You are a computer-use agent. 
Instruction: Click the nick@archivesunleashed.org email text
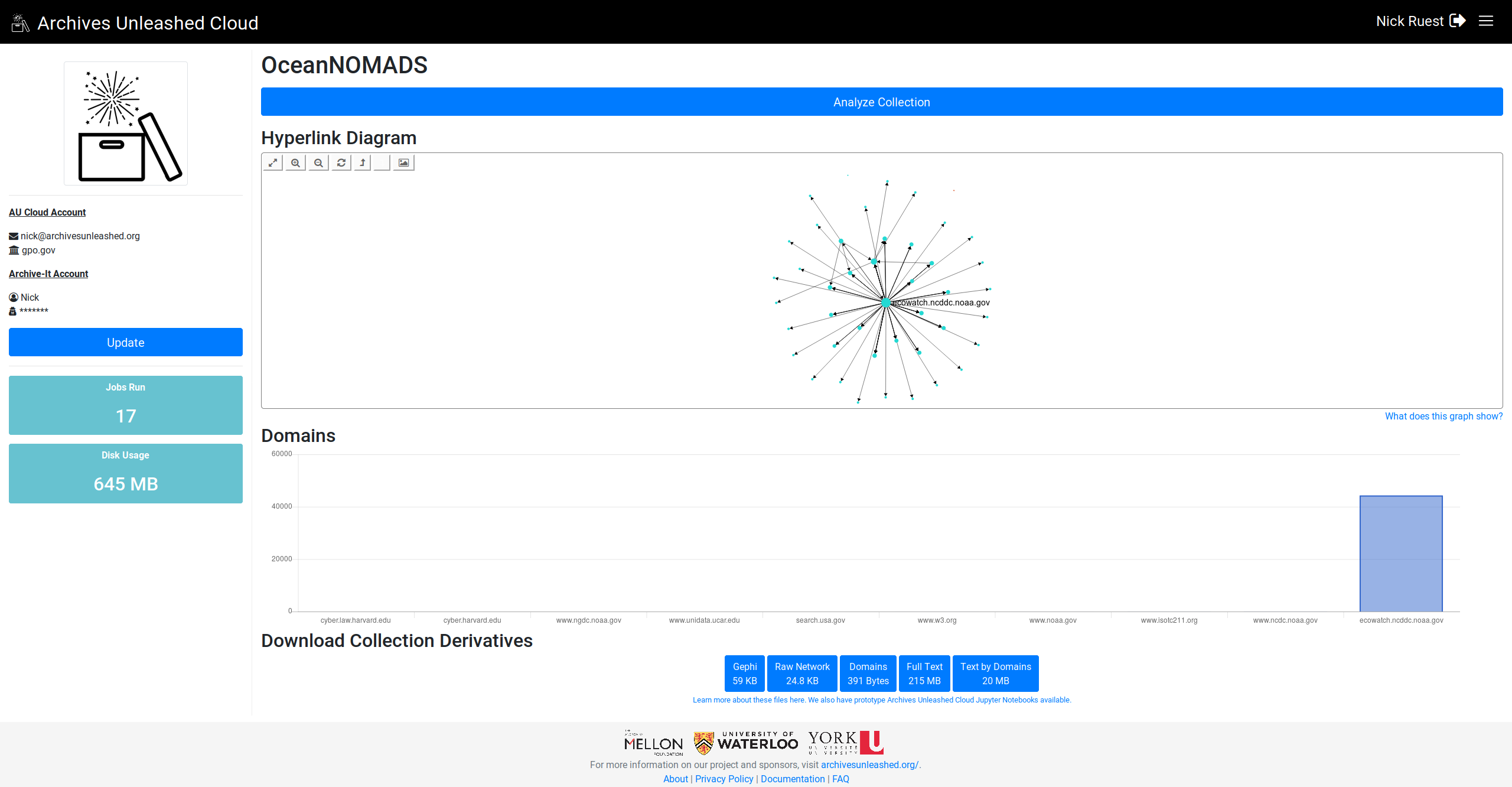click(80, 236)
